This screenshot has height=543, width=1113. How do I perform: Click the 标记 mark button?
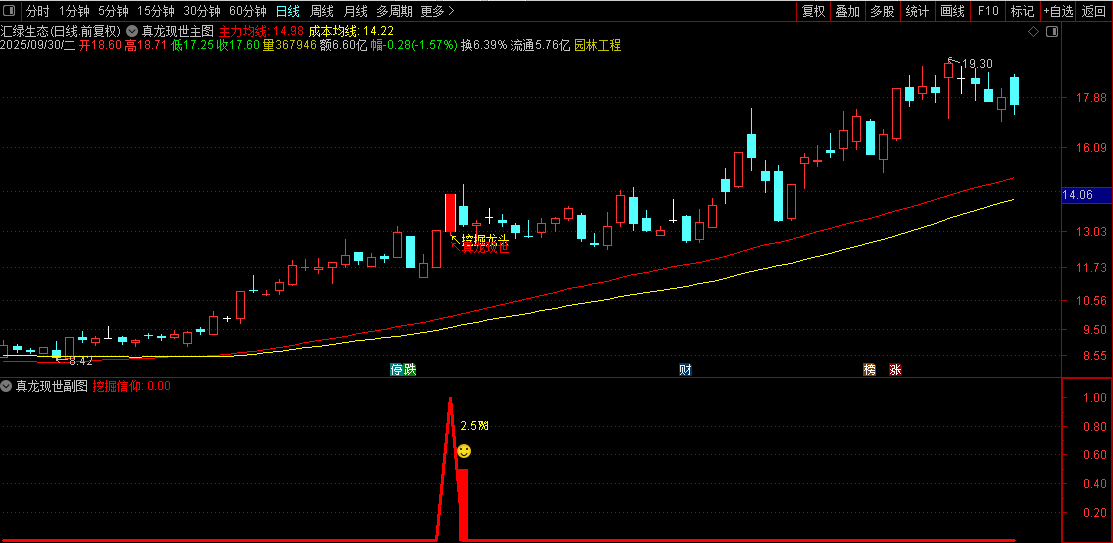point(1022,11)
